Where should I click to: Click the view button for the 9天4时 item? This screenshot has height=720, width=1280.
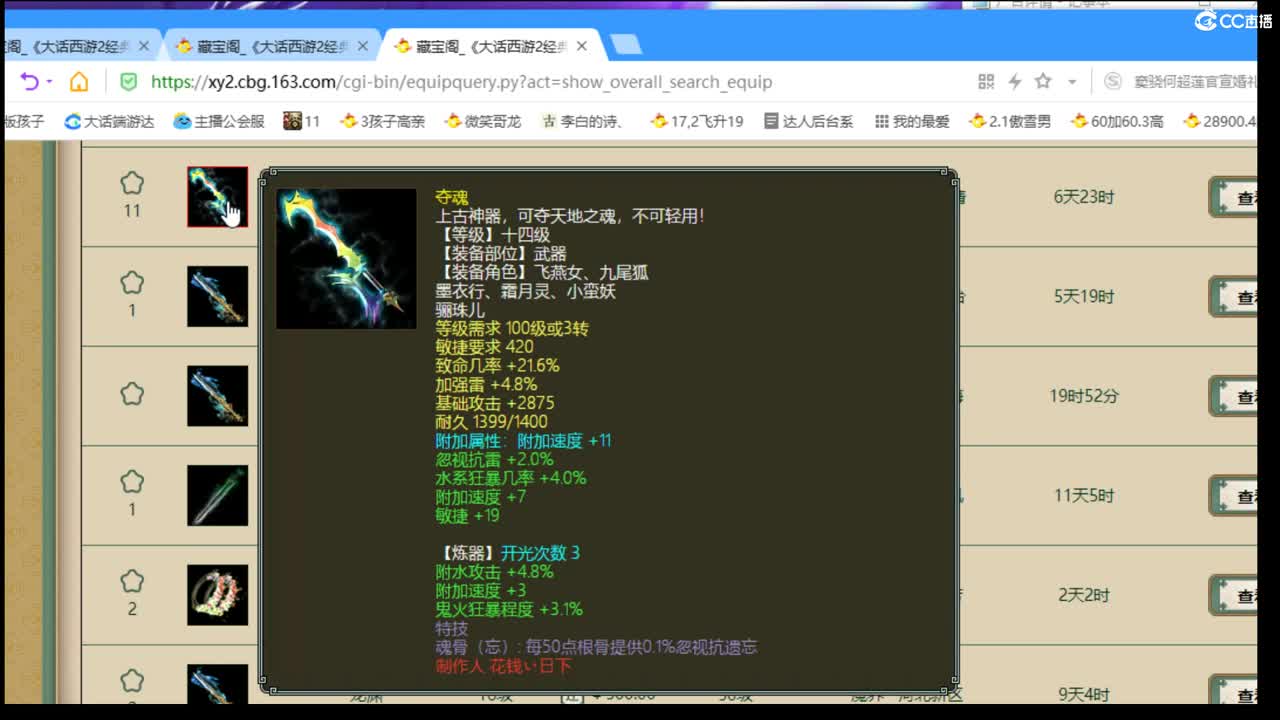pyautogui.click(x=1234, y=690)
